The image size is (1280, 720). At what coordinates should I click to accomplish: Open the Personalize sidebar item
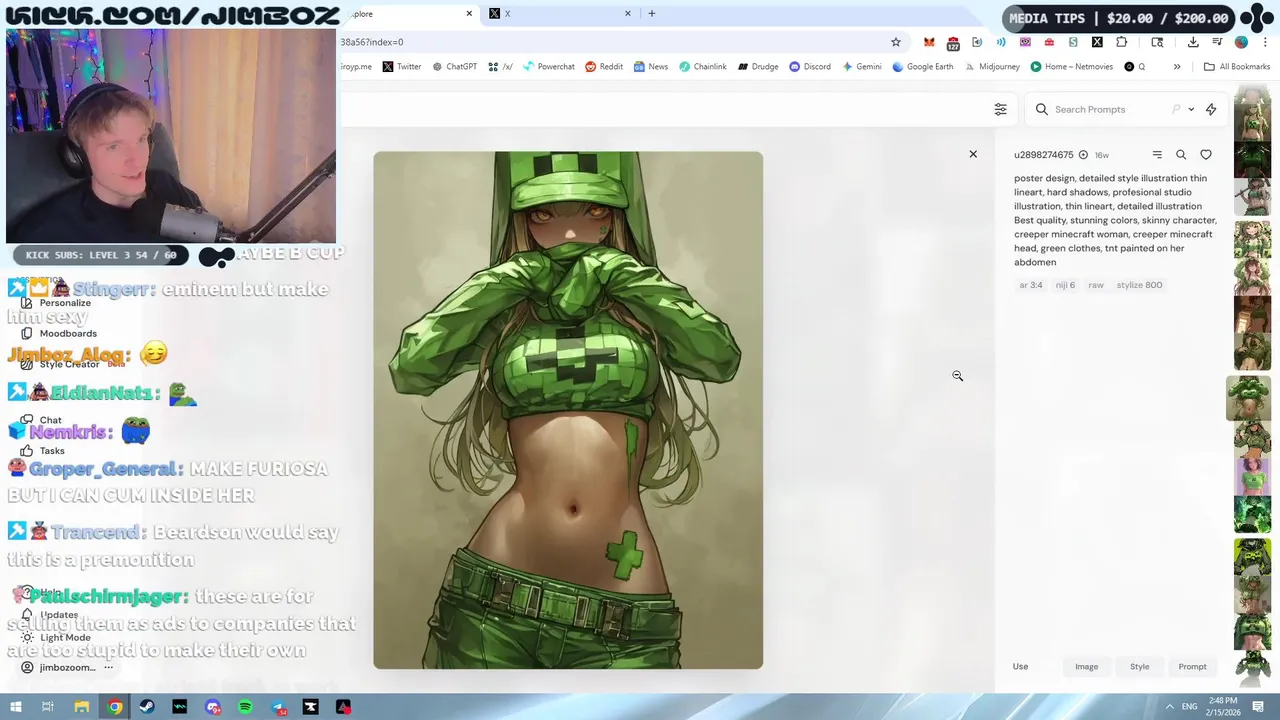[x=56, y=303]
